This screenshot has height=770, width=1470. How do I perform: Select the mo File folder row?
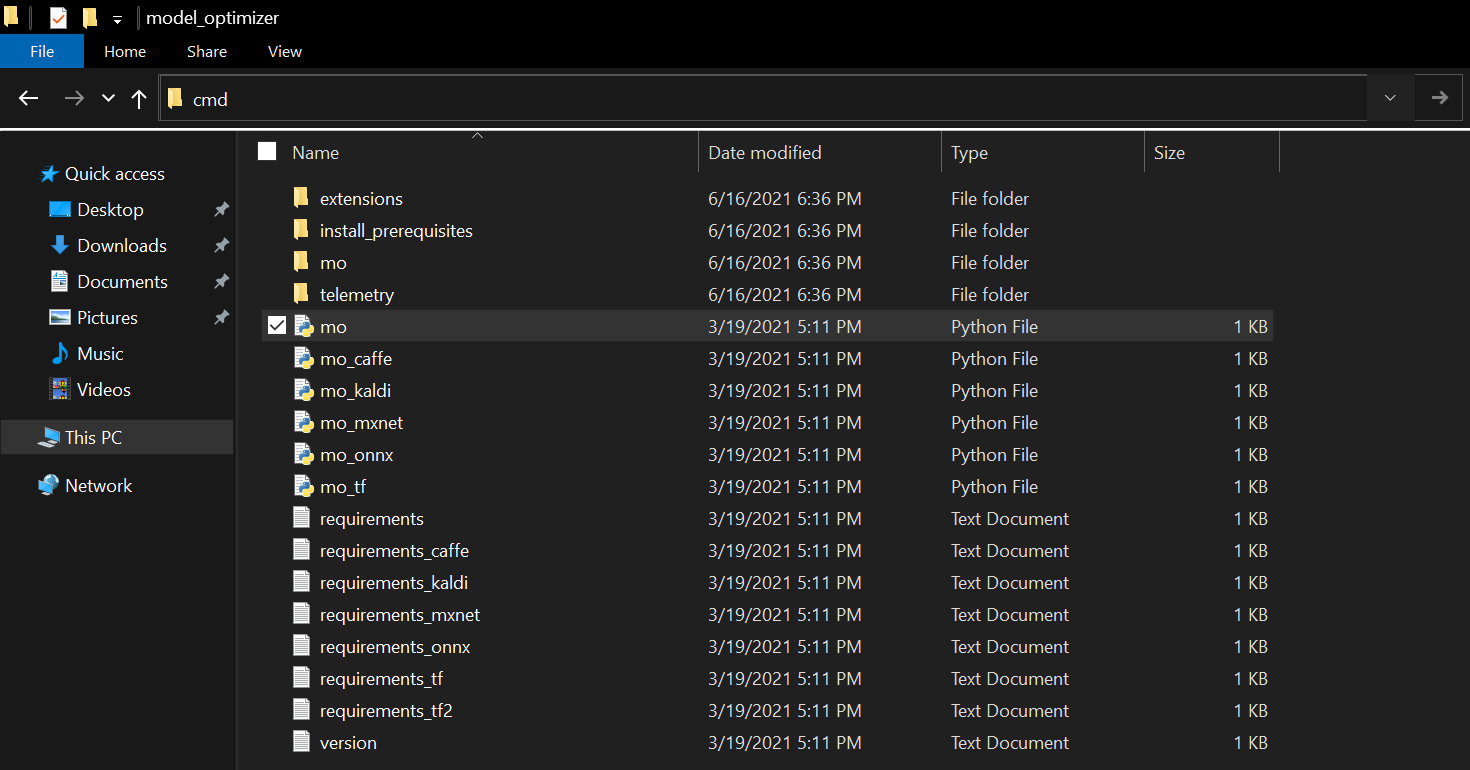click(767, 262)
